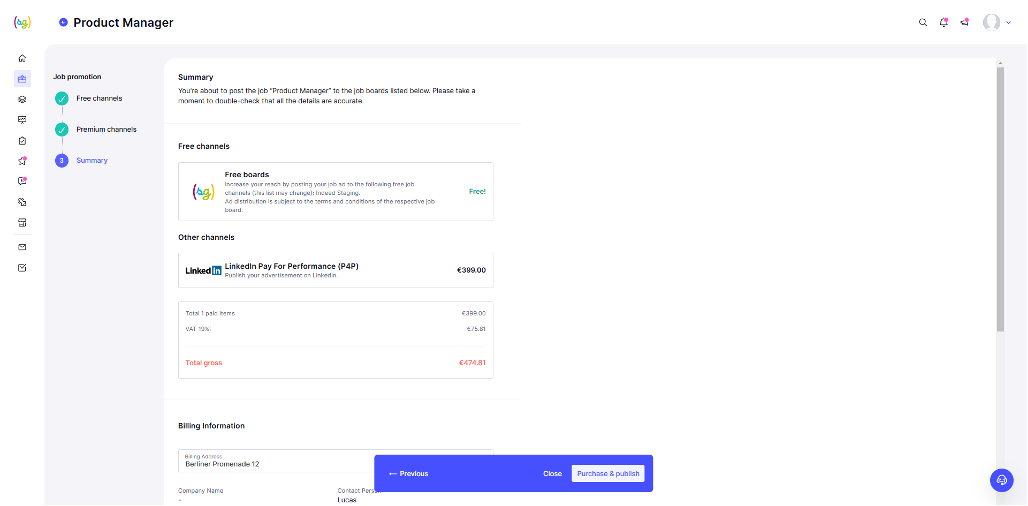Viewport: 1028px width, 506px height.
Task: Open the checkbox tasks sidebar icon
Action: [22, 267]
